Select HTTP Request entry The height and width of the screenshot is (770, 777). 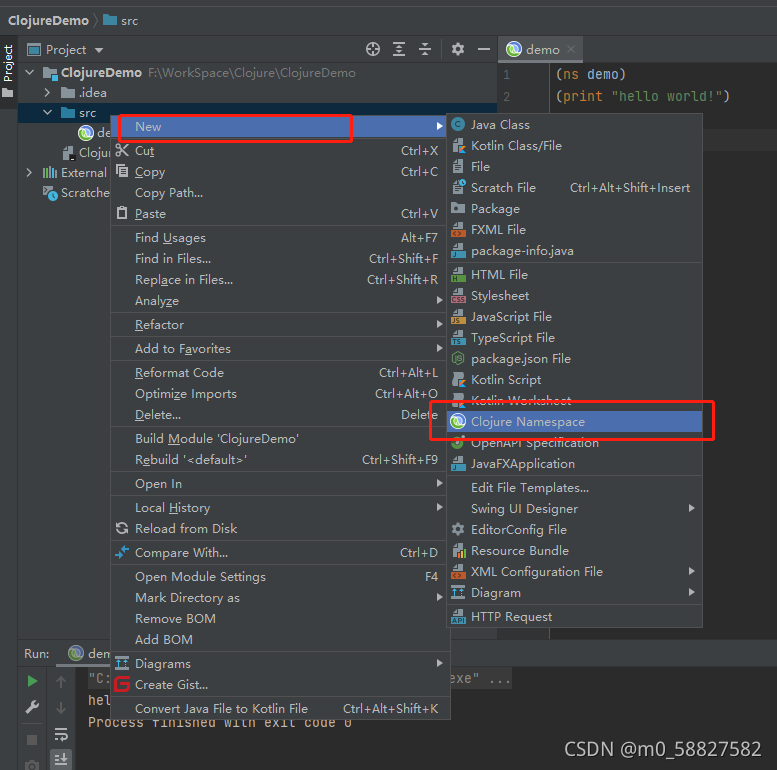click(574, 617)
